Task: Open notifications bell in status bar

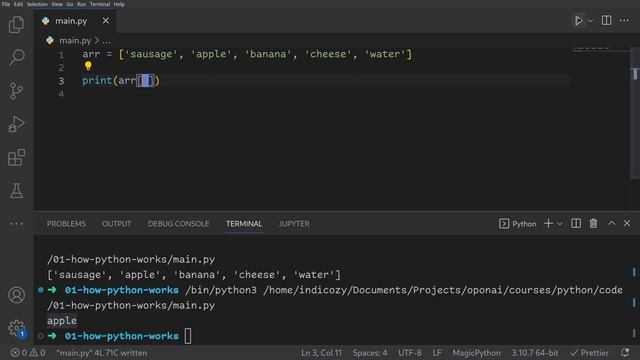Action: (625, 353)
